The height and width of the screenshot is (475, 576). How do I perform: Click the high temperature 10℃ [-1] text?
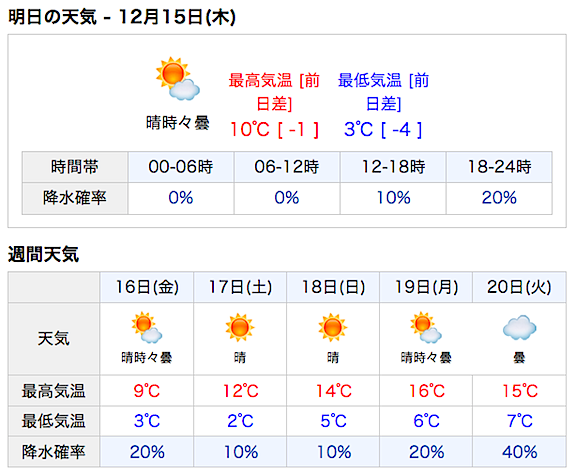[274, 130]
